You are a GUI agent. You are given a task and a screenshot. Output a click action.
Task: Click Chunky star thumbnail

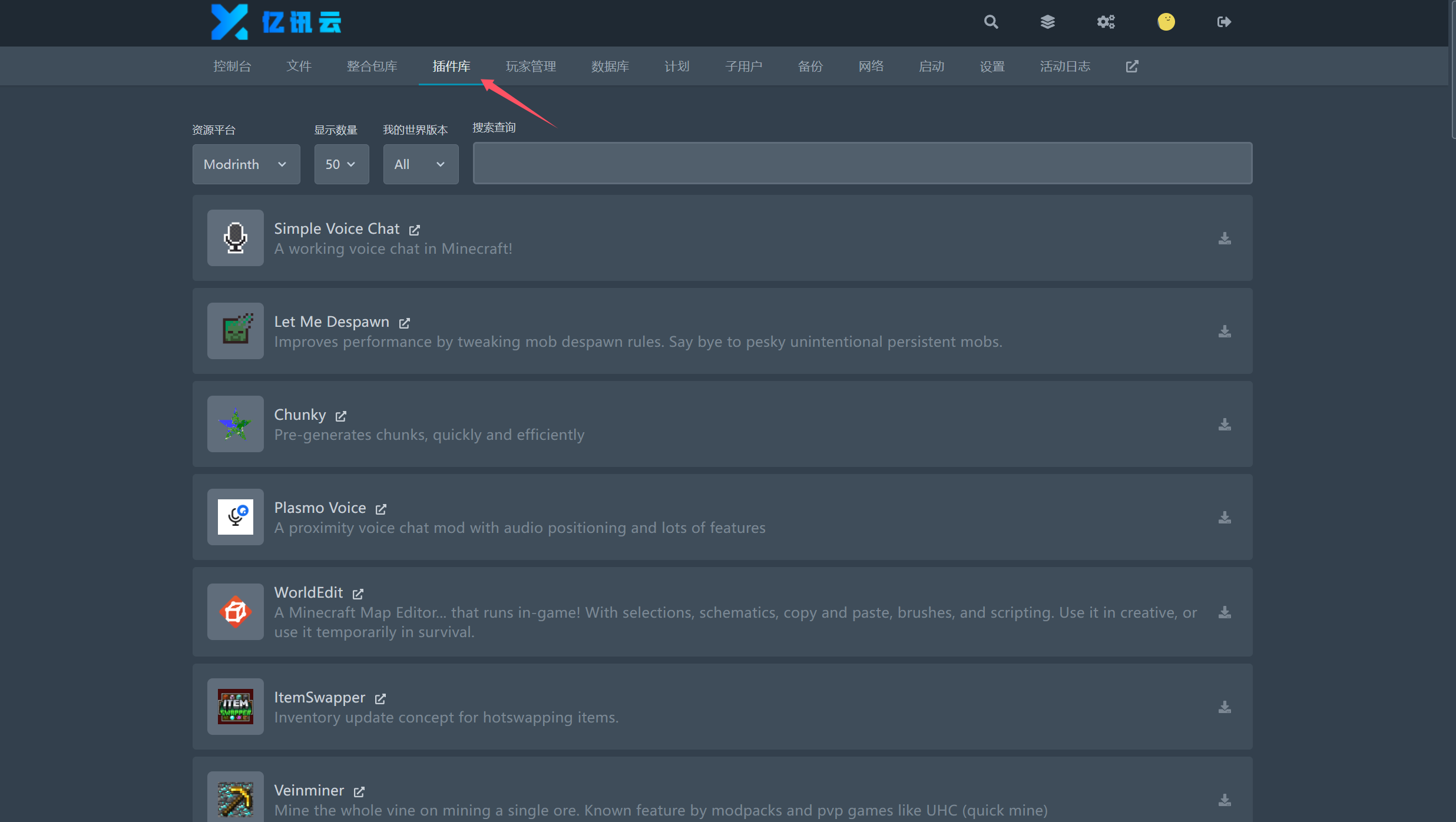point(235,424)
